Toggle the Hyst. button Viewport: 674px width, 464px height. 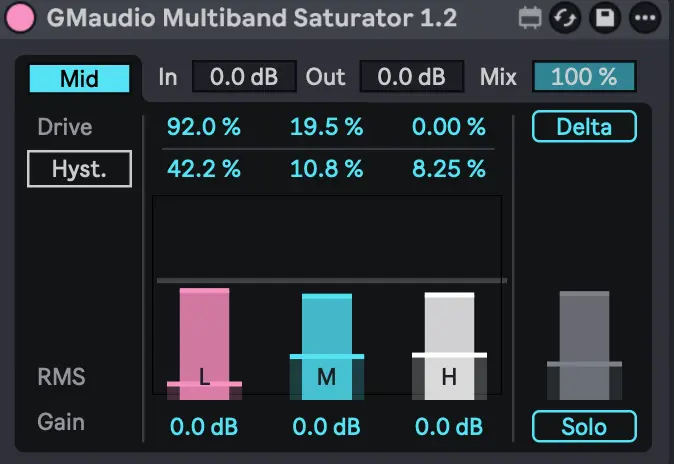point(79,169)
